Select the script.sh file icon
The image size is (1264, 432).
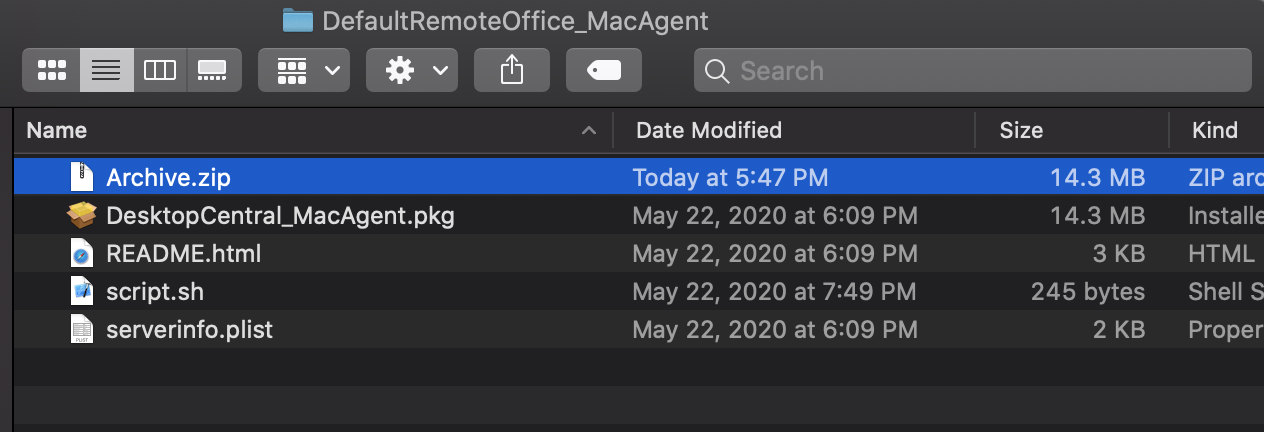click(x=81, y=292)
